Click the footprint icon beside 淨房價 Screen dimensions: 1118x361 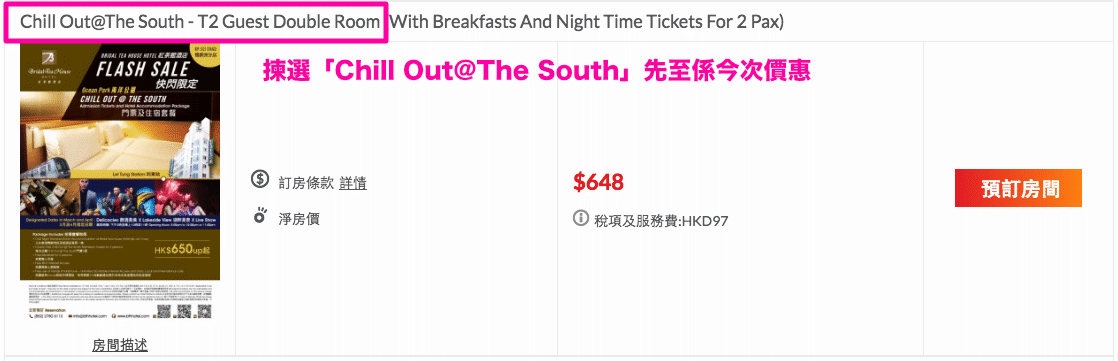pos(260,215)
